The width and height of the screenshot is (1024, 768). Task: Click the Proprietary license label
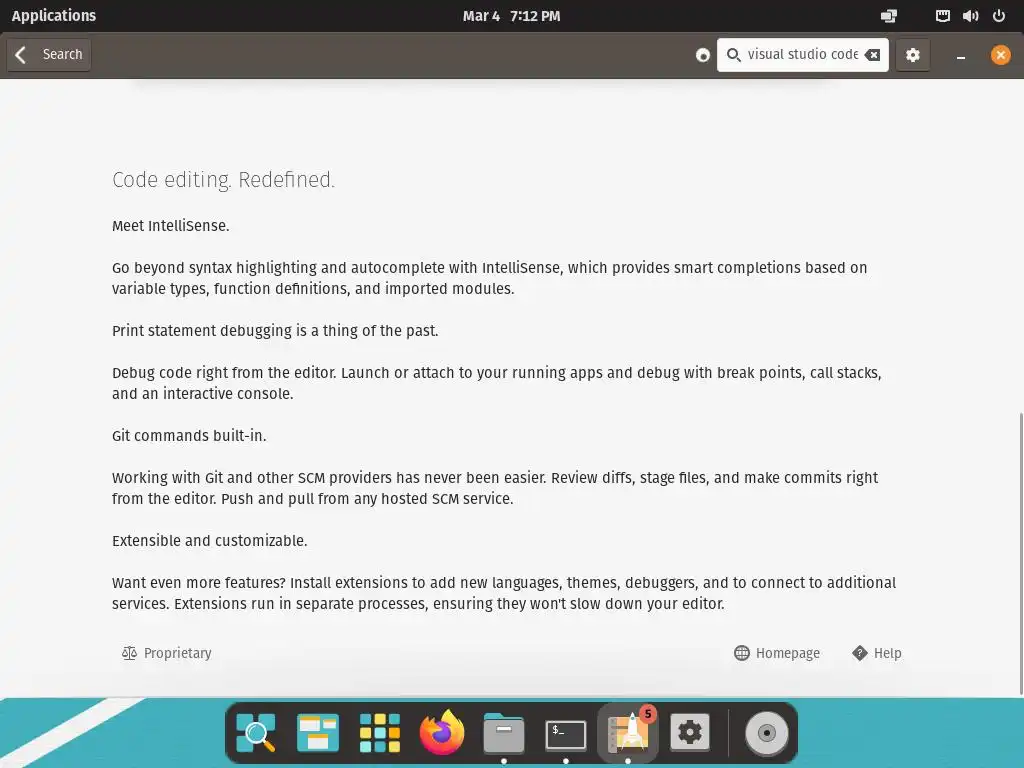coord(177,653)
